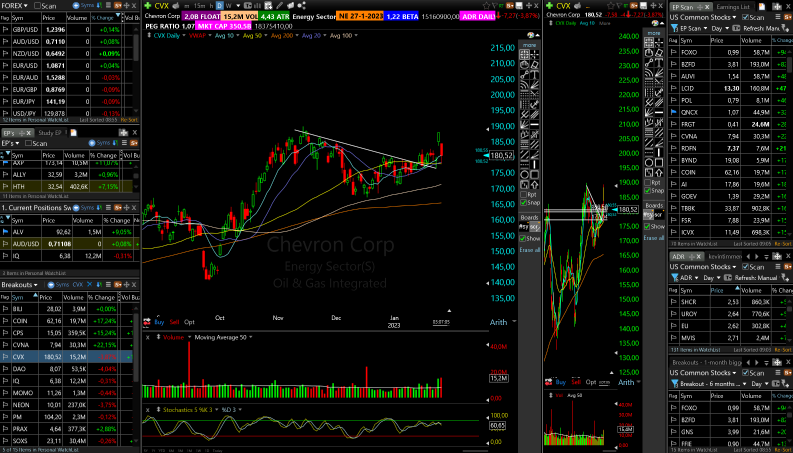Select the crosshair tool in main palette

(535, 55)
